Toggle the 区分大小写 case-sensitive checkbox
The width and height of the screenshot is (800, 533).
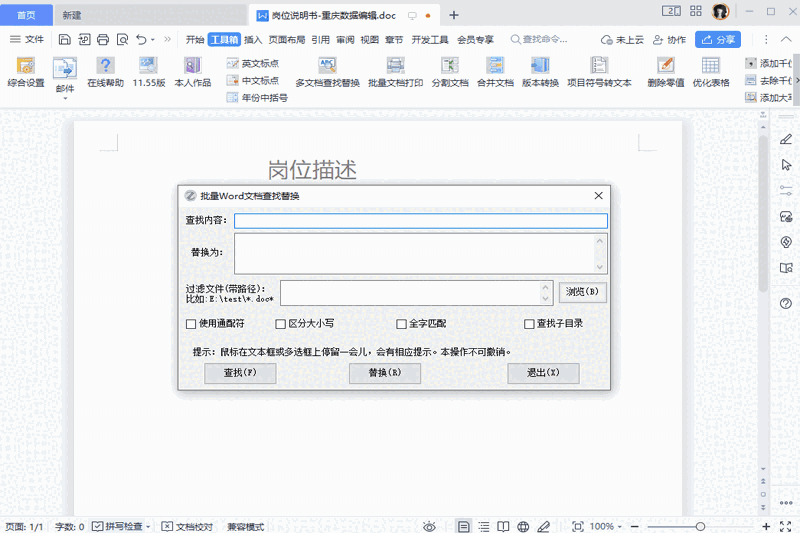(281, 324)
